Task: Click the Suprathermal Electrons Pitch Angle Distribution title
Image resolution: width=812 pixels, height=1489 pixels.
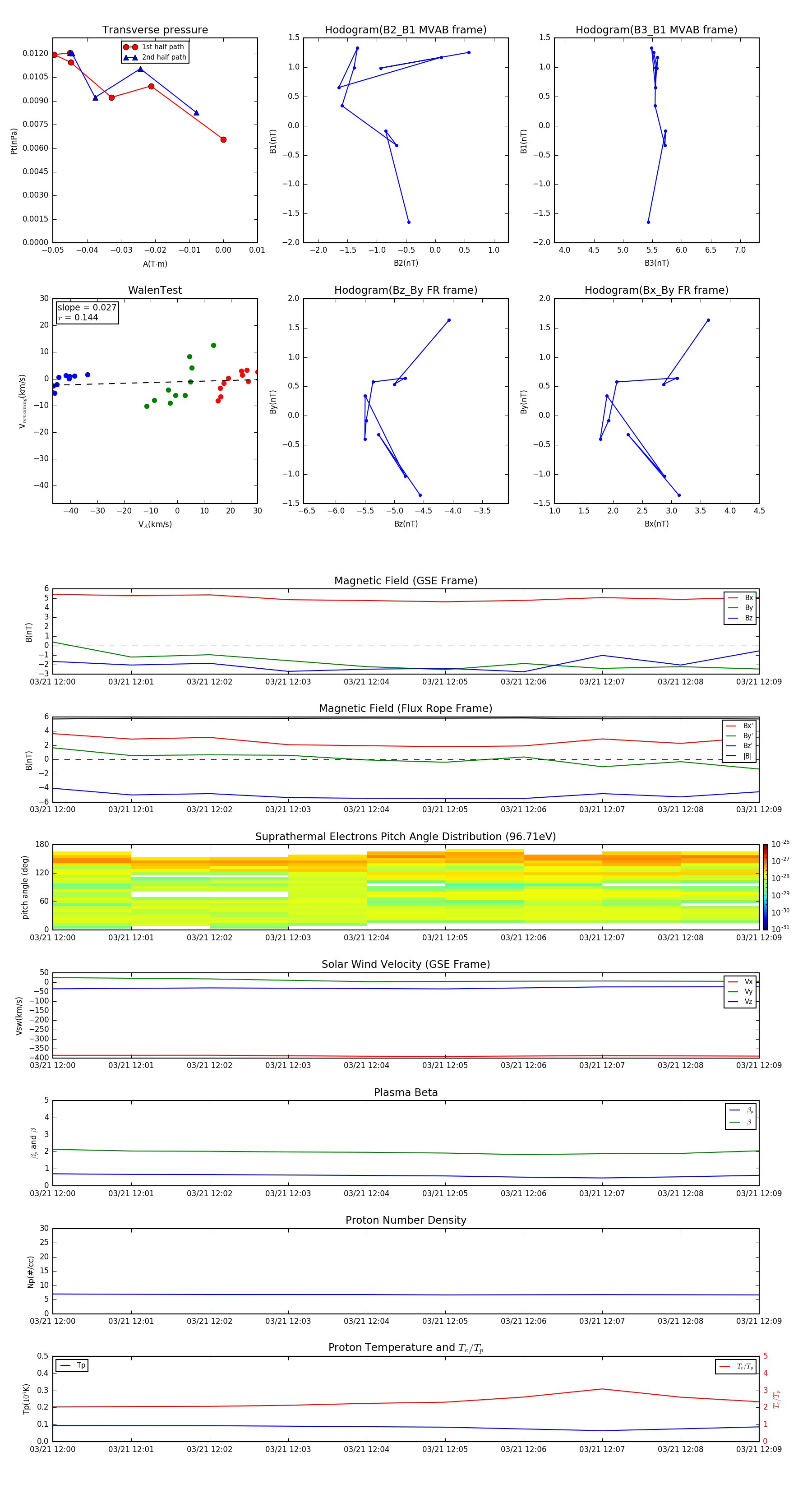Action: click(x=406, y=837)
